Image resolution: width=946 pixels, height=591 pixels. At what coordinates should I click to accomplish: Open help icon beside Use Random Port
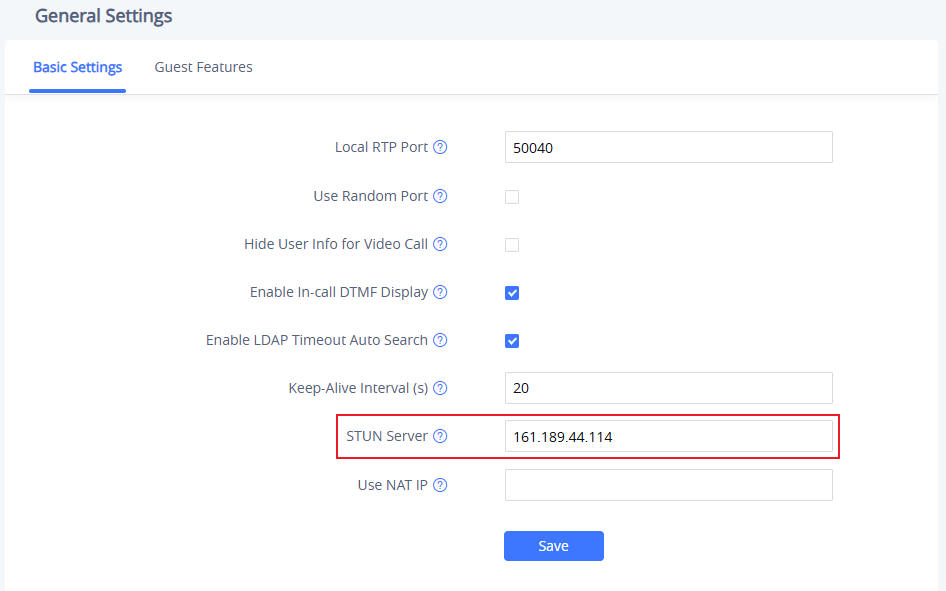pyautogui.click(x=440, y=196)
